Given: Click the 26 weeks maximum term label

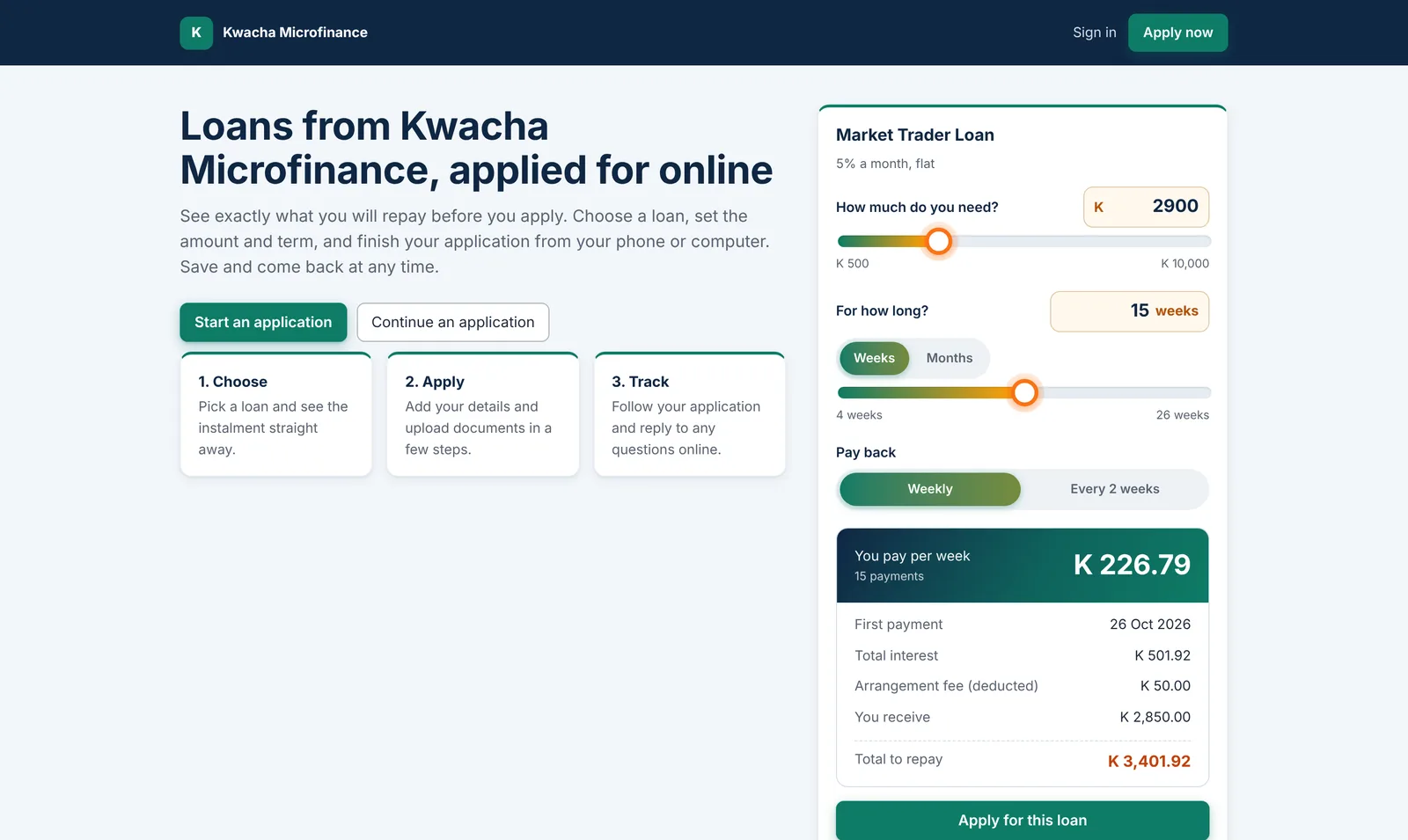Looking at the screenshot, I should click(1183, 415).
